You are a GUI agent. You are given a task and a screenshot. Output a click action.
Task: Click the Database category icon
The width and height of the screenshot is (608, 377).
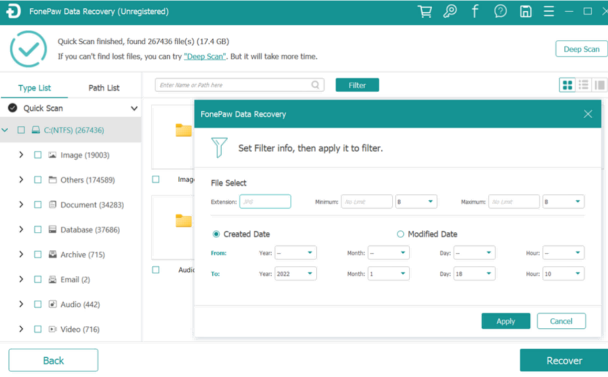coord(52,229)
